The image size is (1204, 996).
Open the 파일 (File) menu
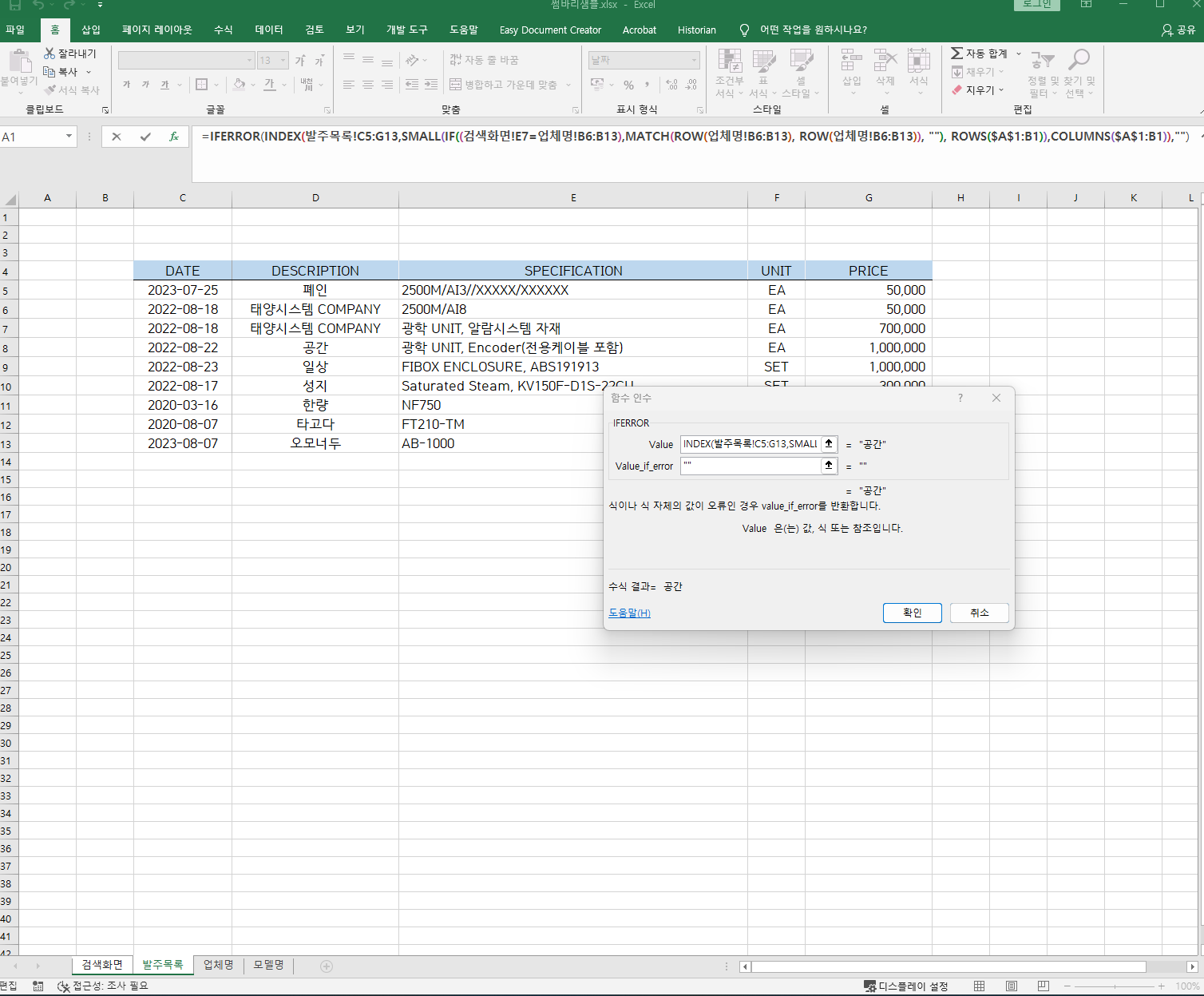(x=15, y=30)
